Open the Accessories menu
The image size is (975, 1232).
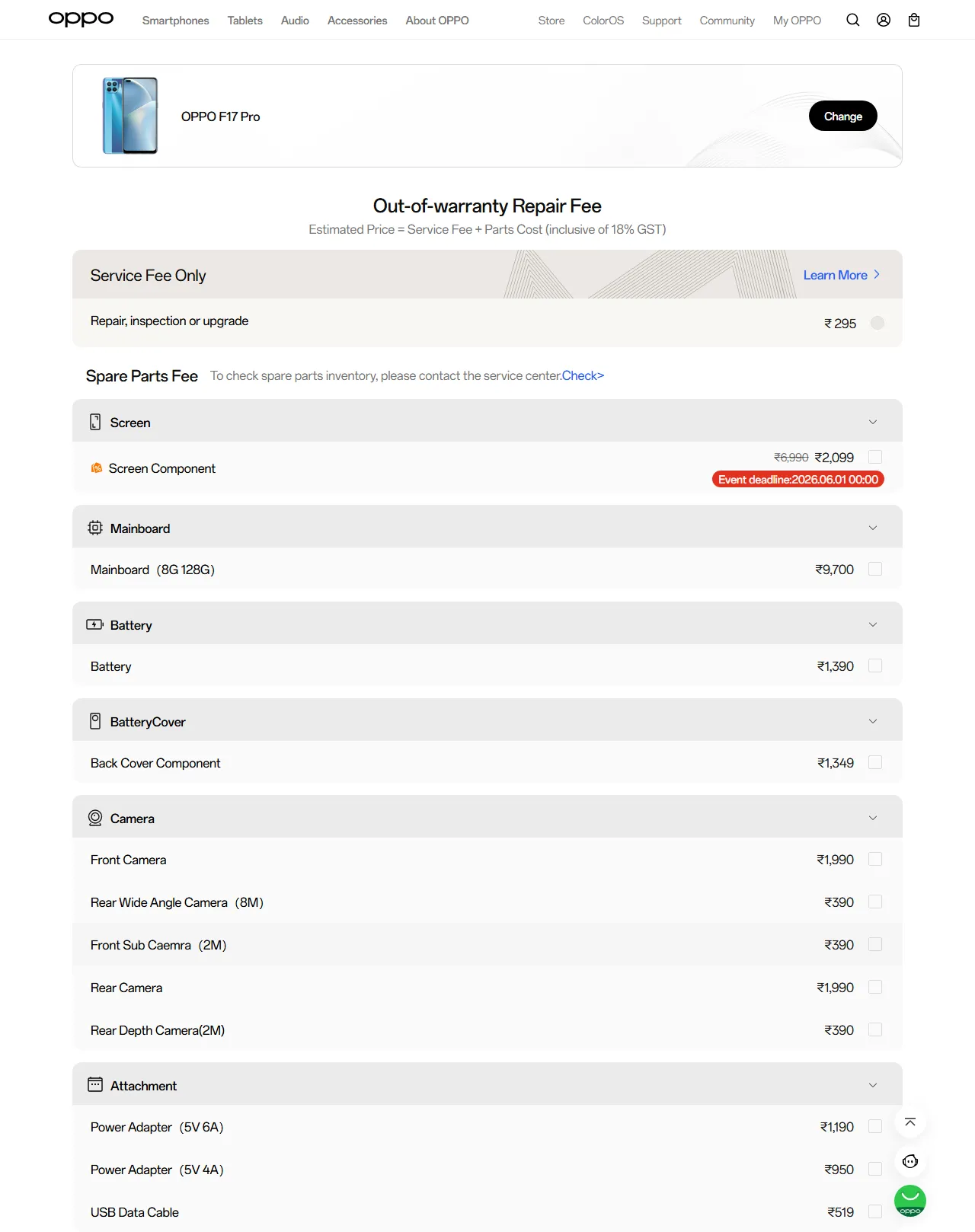357,21
